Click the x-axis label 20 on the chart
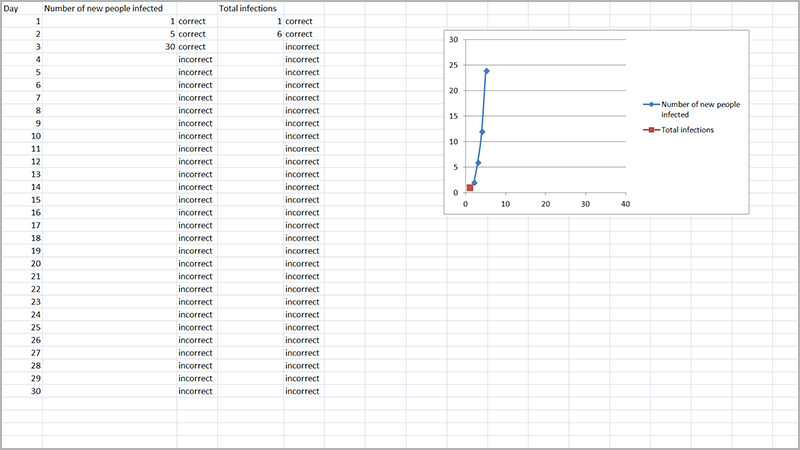The image size is (800, 450). click(545, 204)
